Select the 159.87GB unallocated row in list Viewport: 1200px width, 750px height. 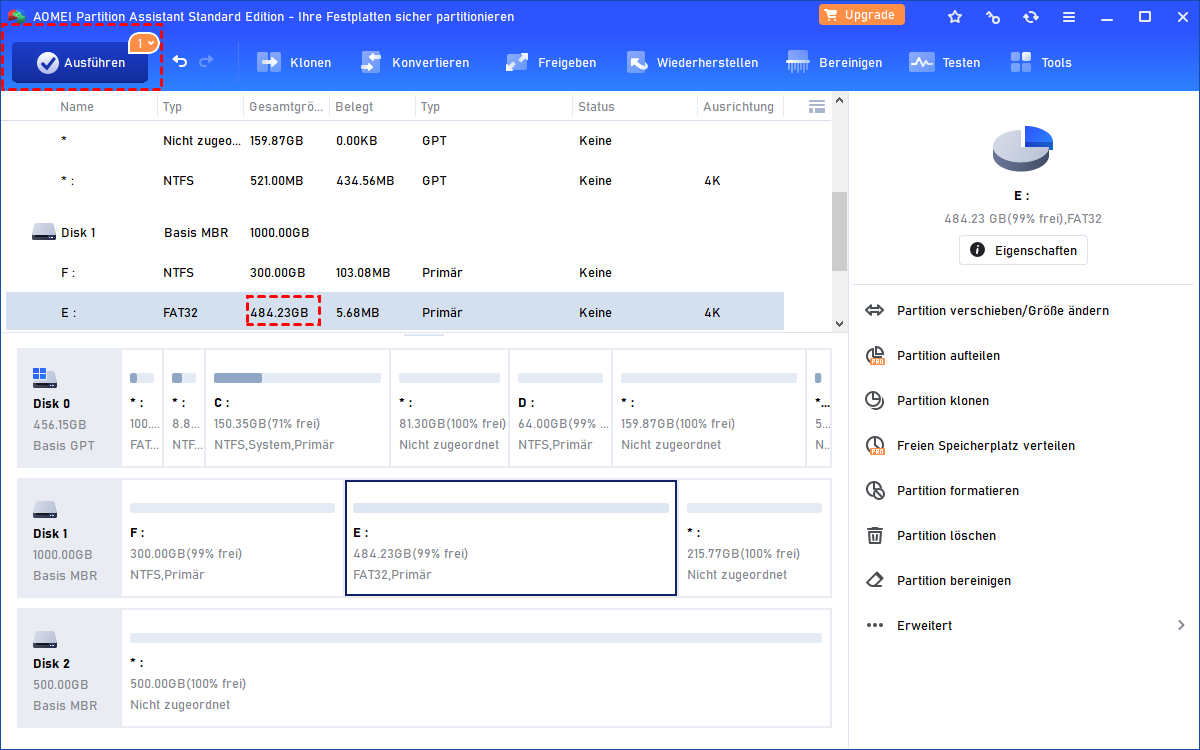395,141
